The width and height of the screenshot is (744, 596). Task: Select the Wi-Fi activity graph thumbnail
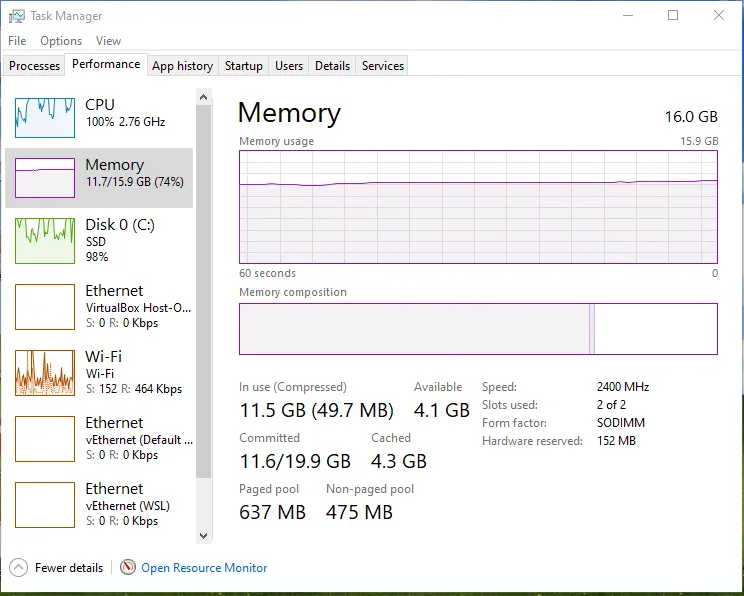(x=45, y=373)
